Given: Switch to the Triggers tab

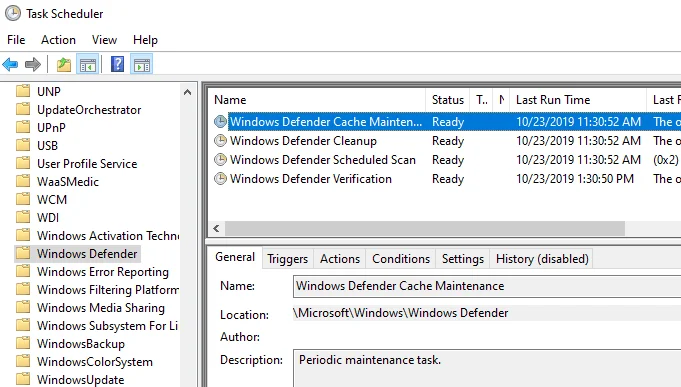Looking at the screenshot, I should [288, 259].
